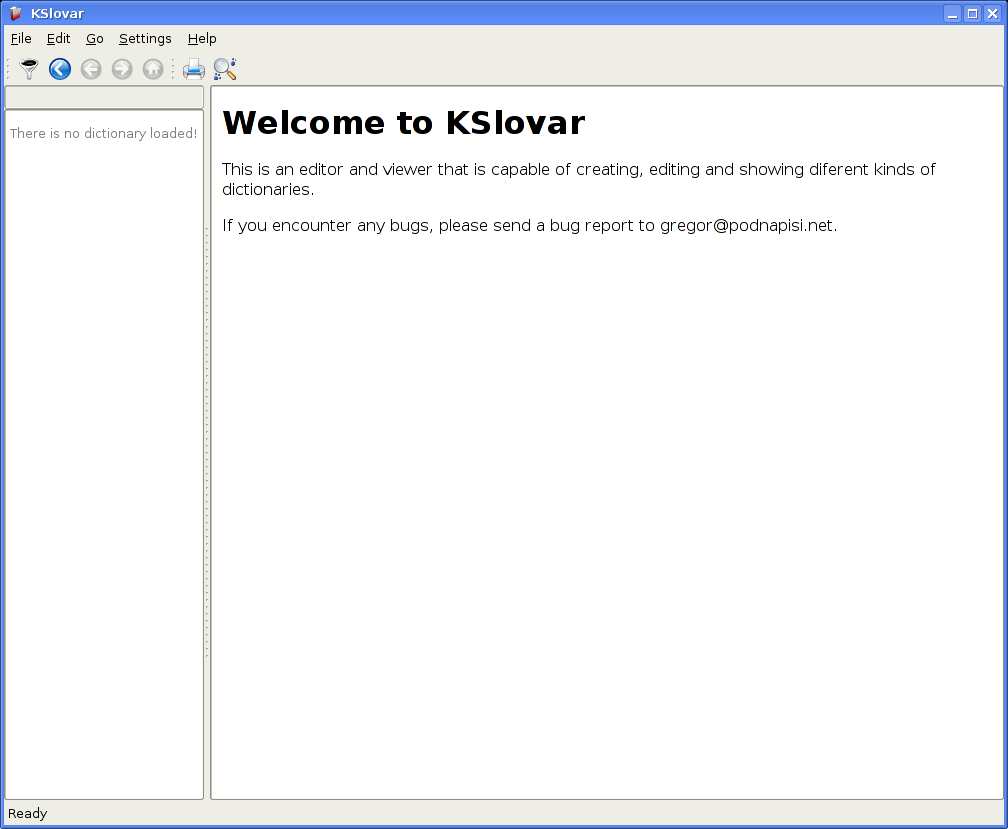Viewport: 1008px width, 829px height.
Task: Open the Edit menu
Action: 58,39
